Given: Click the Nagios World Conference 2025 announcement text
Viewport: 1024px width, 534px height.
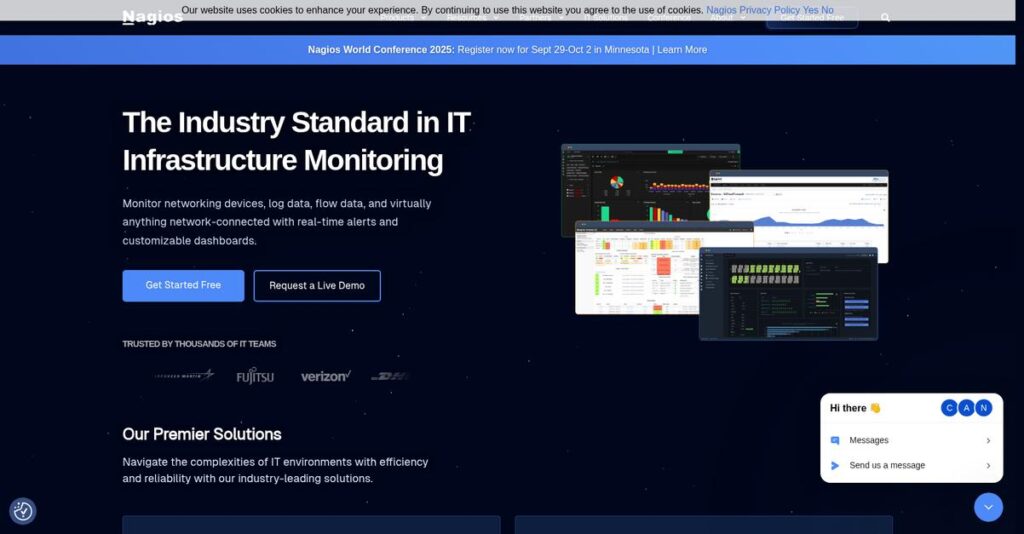Looking at the screenshot, I should [381, 50].
